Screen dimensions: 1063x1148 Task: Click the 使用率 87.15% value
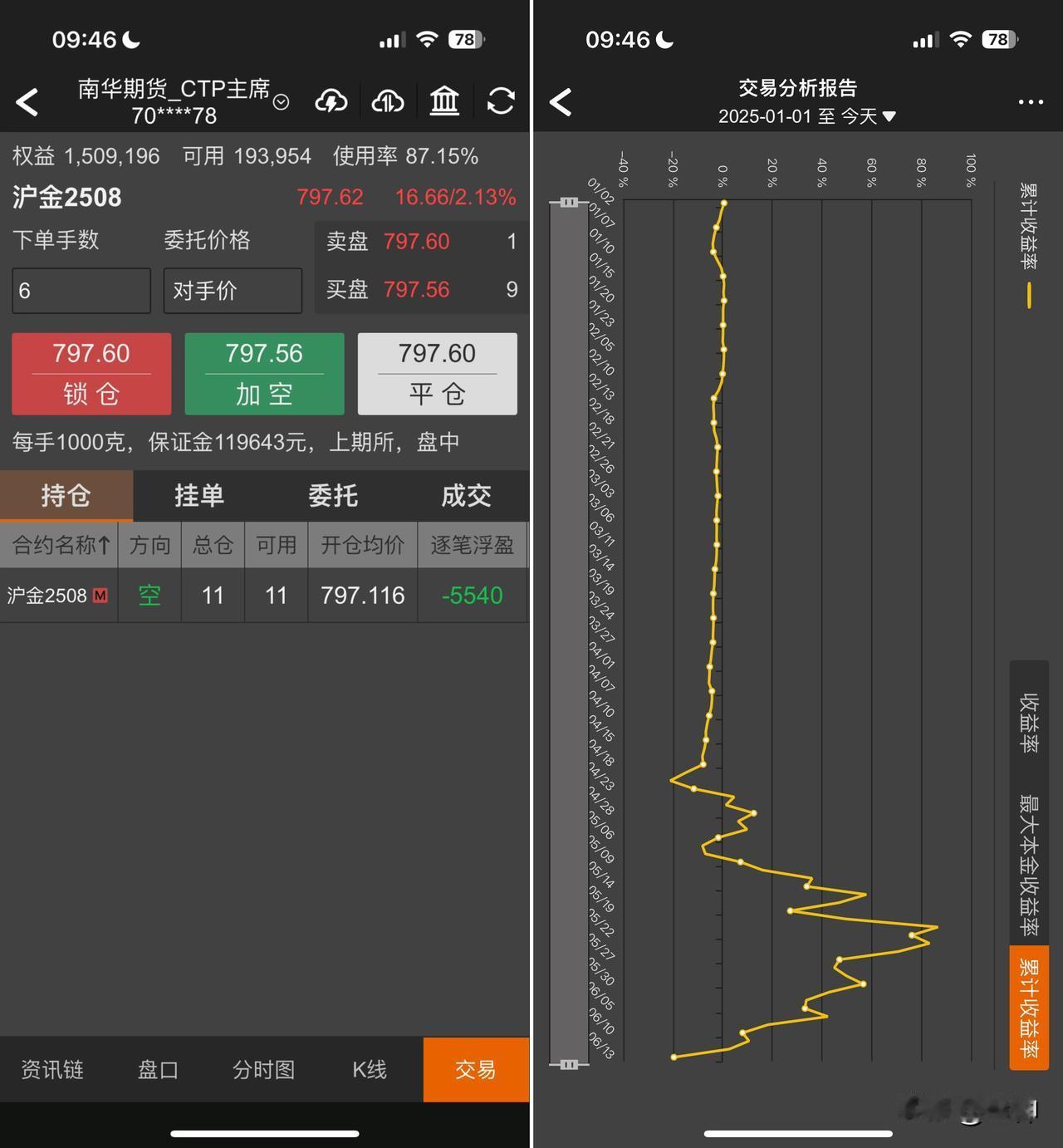[405, 156]
